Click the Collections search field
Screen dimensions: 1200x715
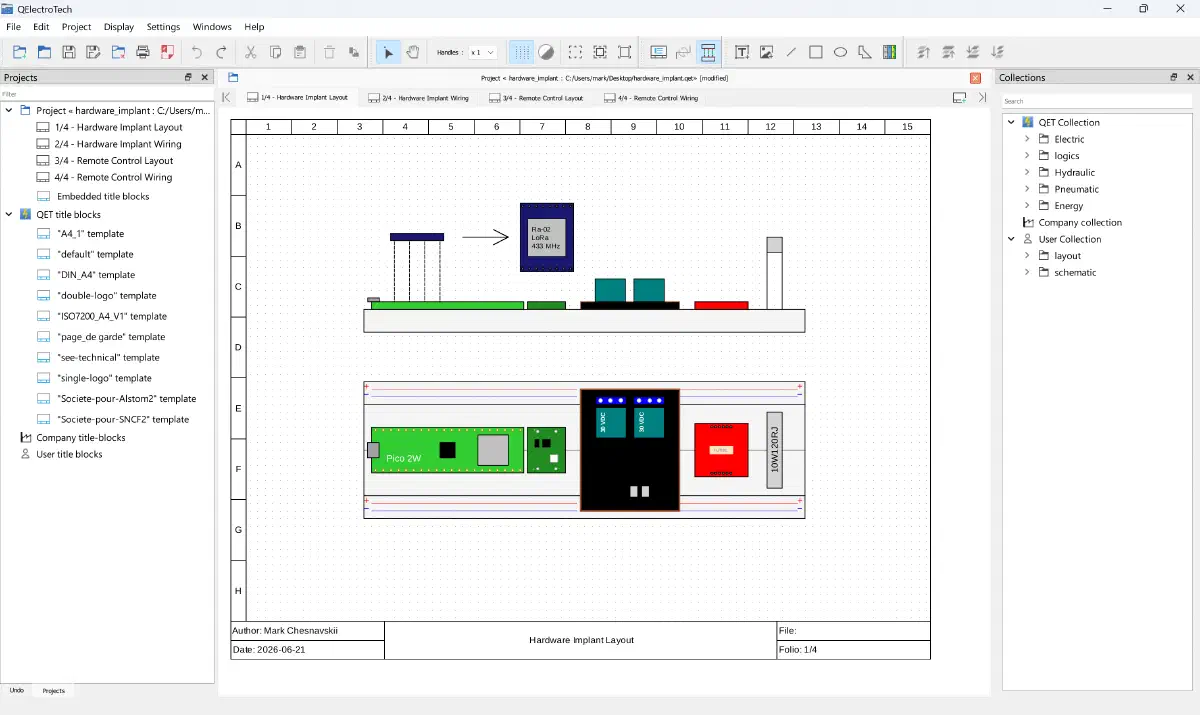[1097, 101]
